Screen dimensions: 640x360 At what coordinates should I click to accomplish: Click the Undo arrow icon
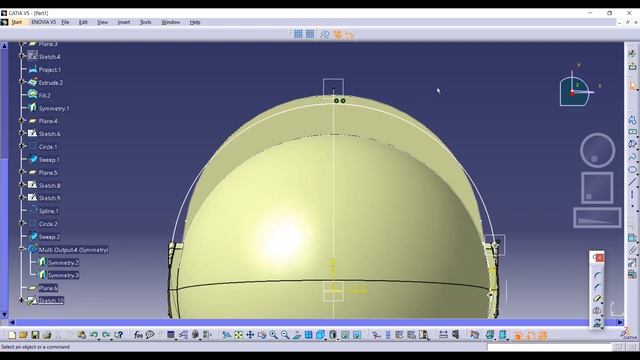pyautogui.click(x=93, y=335)
